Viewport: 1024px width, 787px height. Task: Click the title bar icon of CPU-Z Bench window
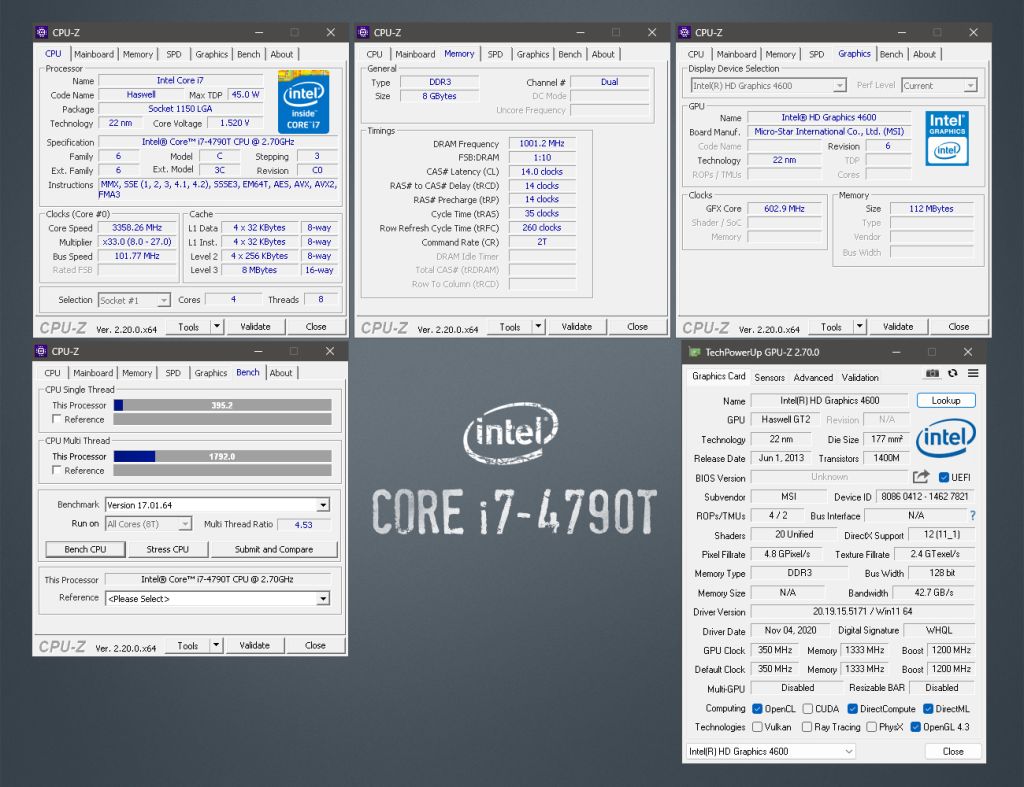click(x=41, y=351)
